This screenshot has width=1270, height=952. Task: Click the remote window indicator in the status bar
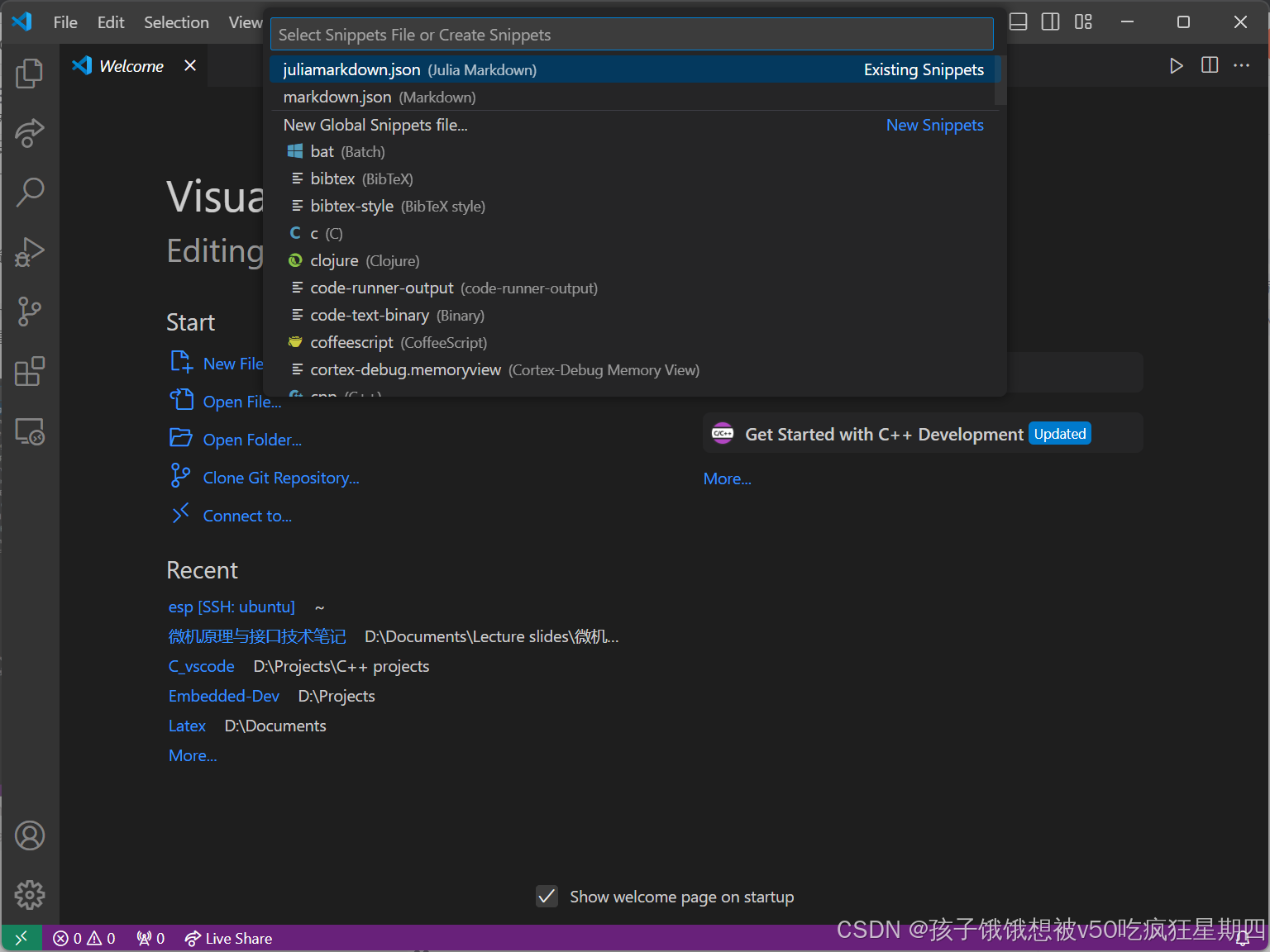[x=21, y=938]
